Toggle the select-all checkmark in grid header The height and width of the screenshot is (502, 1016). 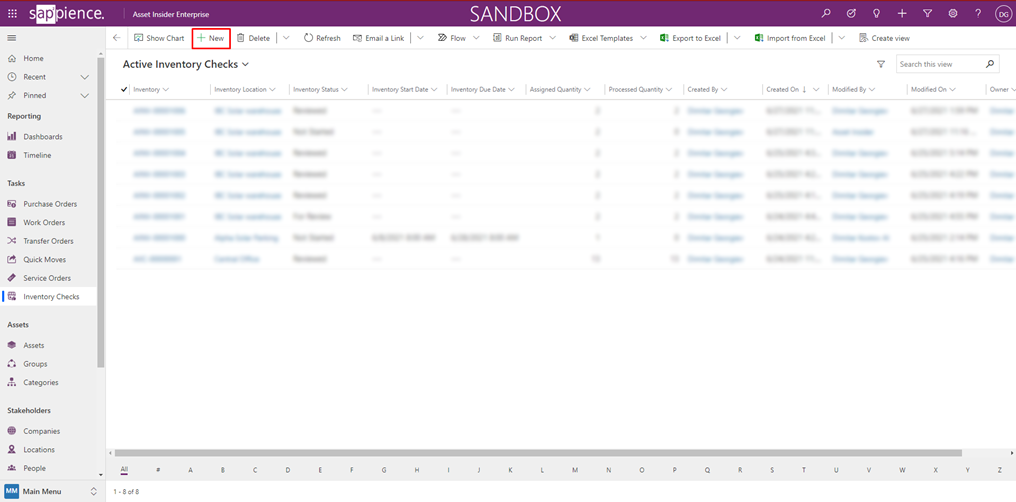tap(124, 89)
